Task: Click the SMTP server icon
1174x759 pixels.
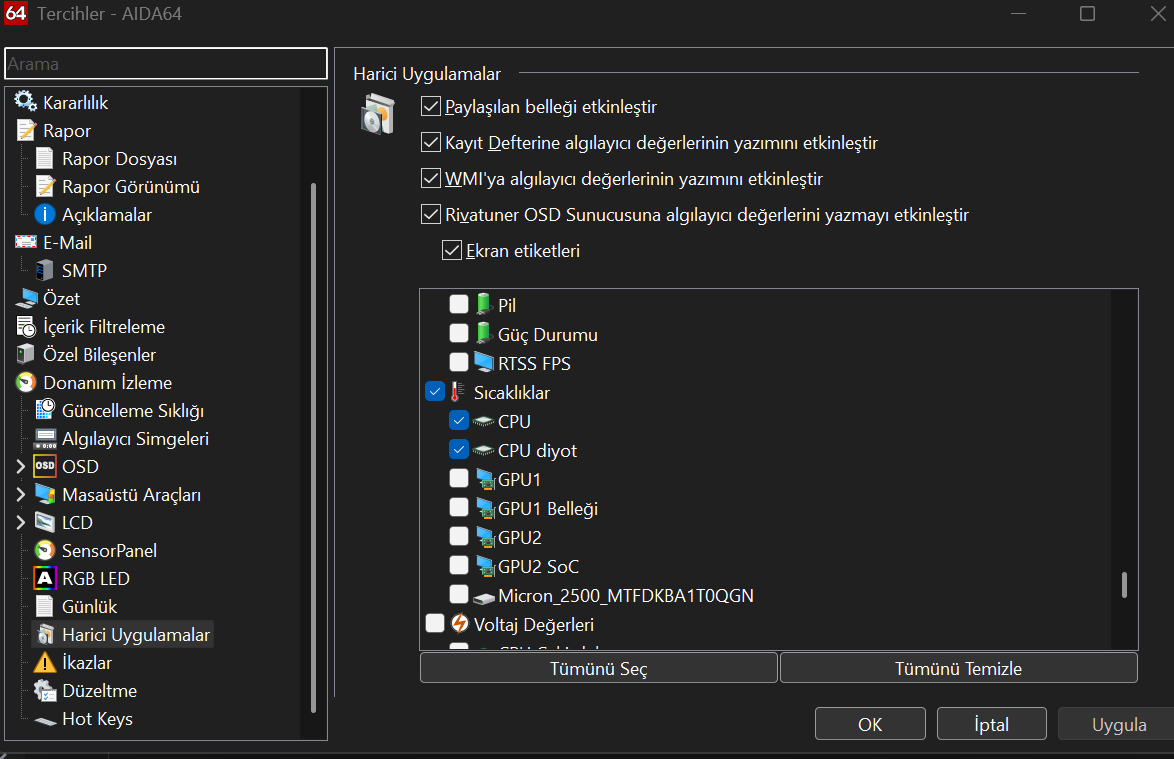Action: pos(45,270)
